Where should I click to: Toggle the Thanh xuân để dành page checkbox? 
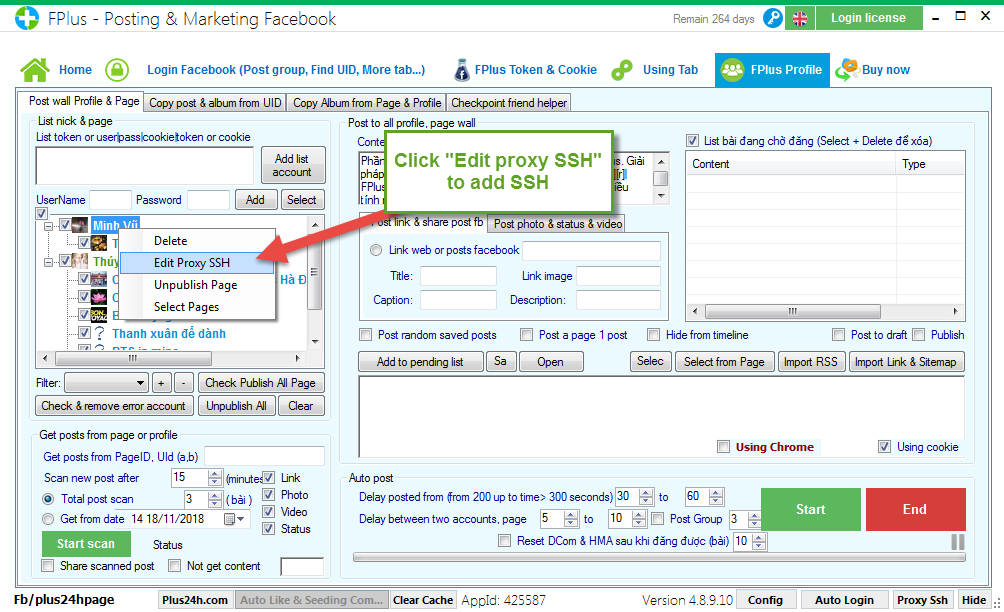click(x=84, y=333)
